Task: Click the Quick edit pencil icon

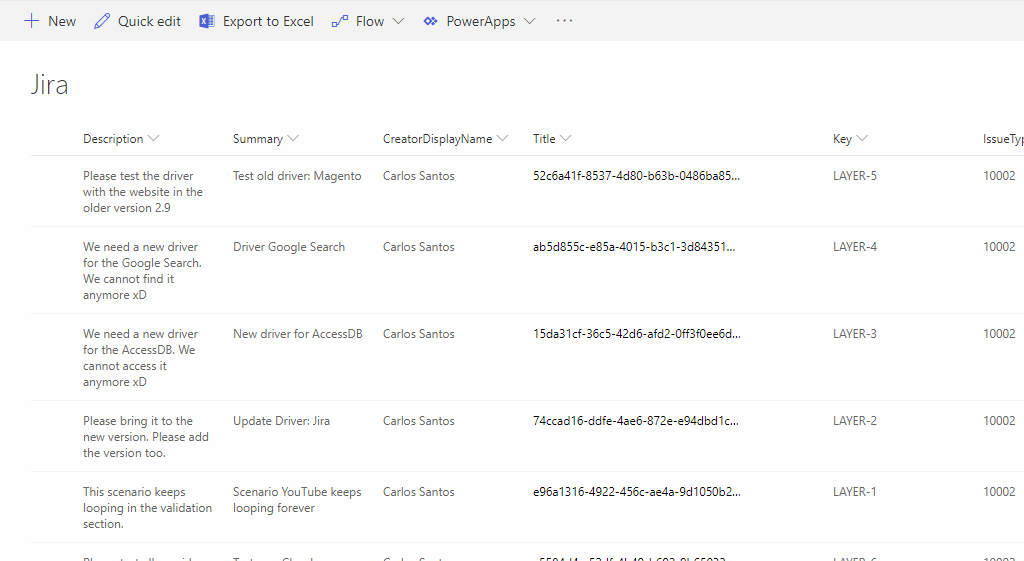Action: click(102, 21)
